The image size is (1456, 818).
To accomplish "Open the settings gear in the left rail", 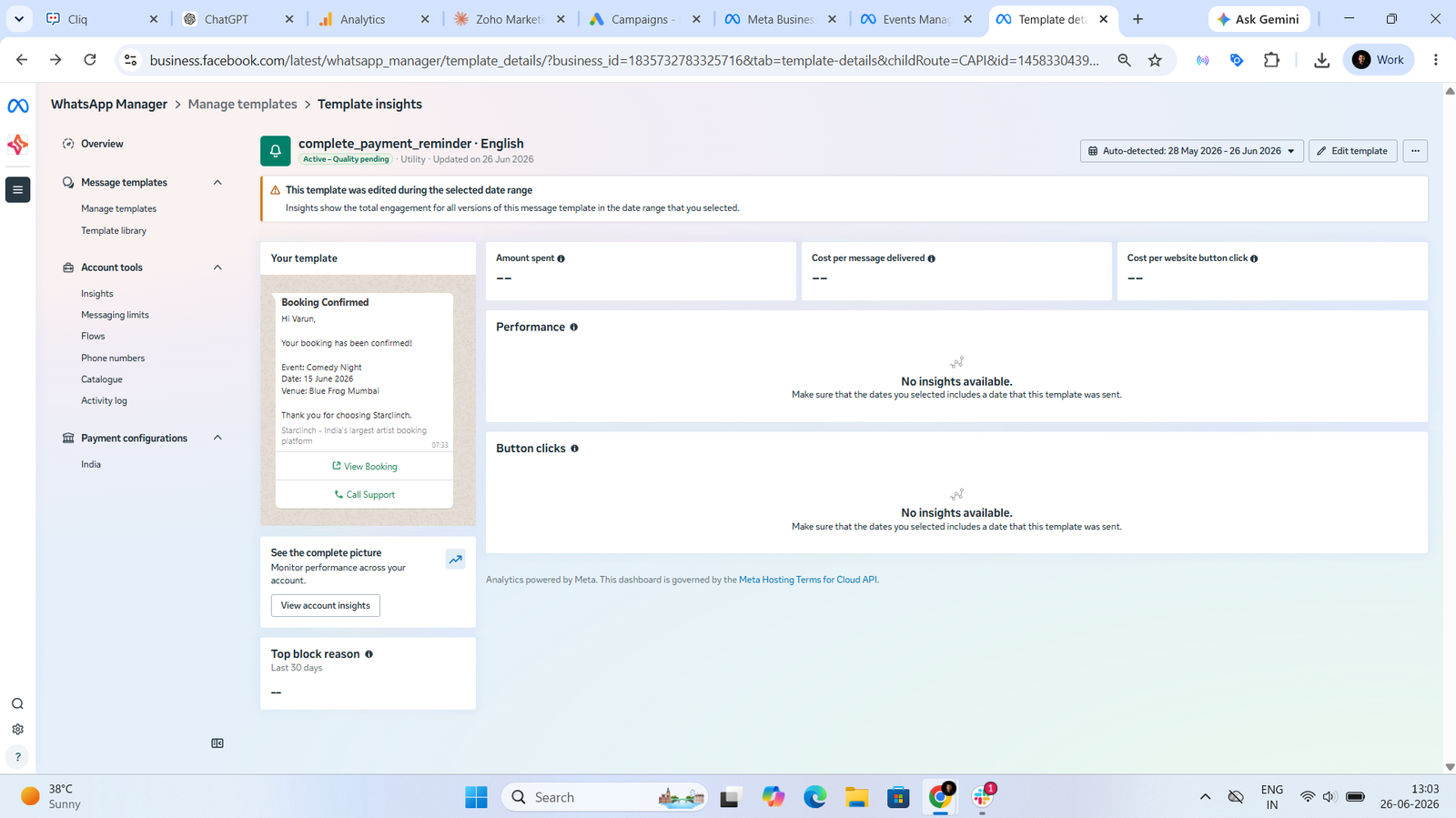I will 17,730.
